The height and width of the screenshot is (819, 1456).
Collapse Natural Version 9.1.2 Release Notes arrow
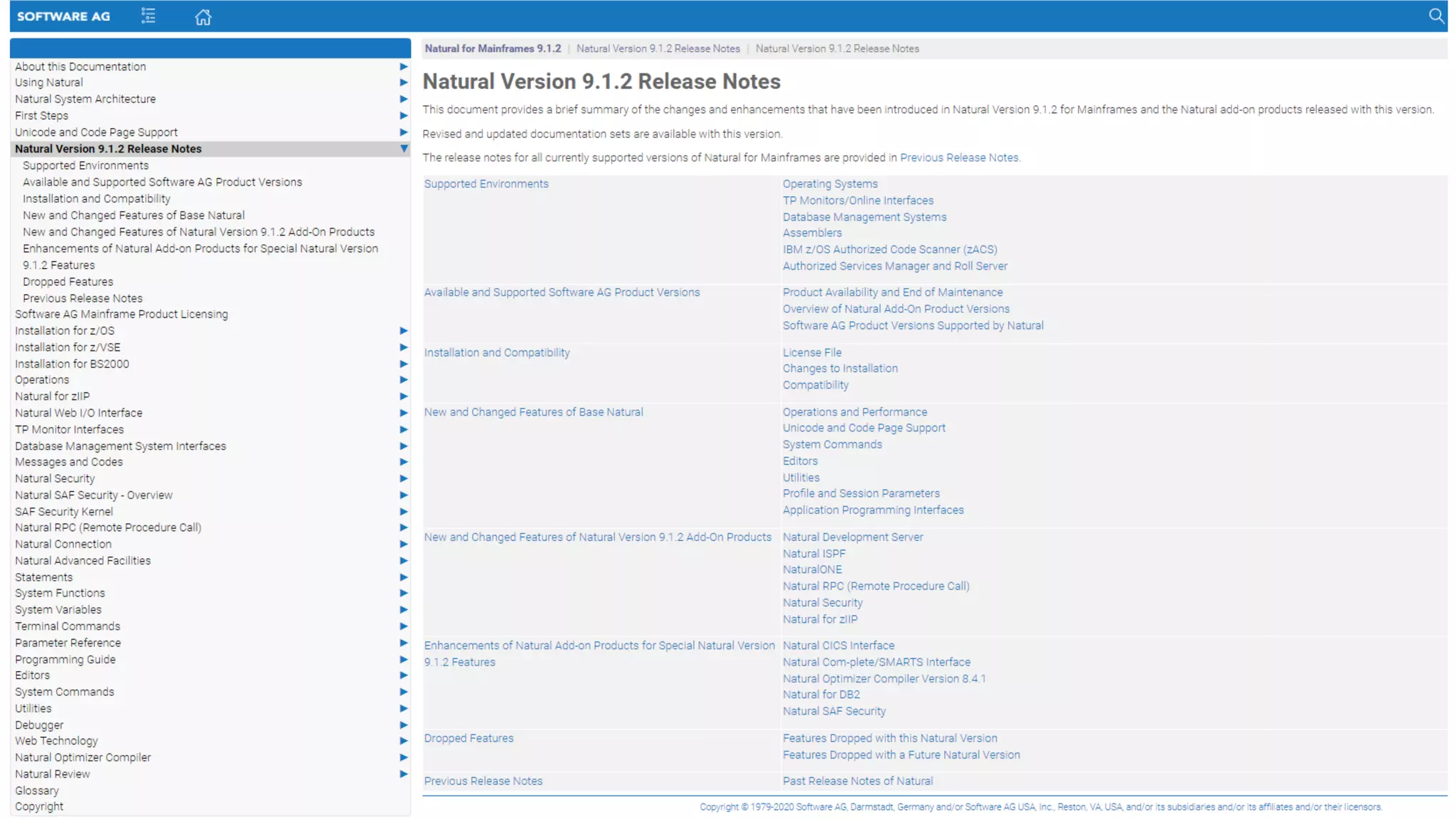click(x=403, y=149)
